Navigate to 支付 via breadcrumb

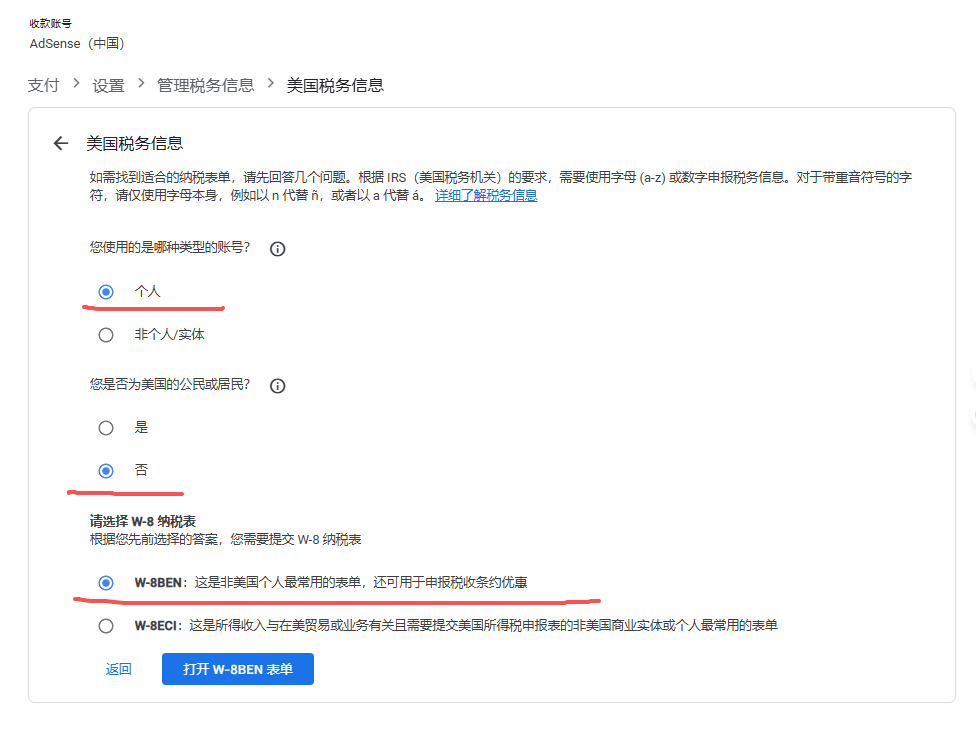point(43,86)
